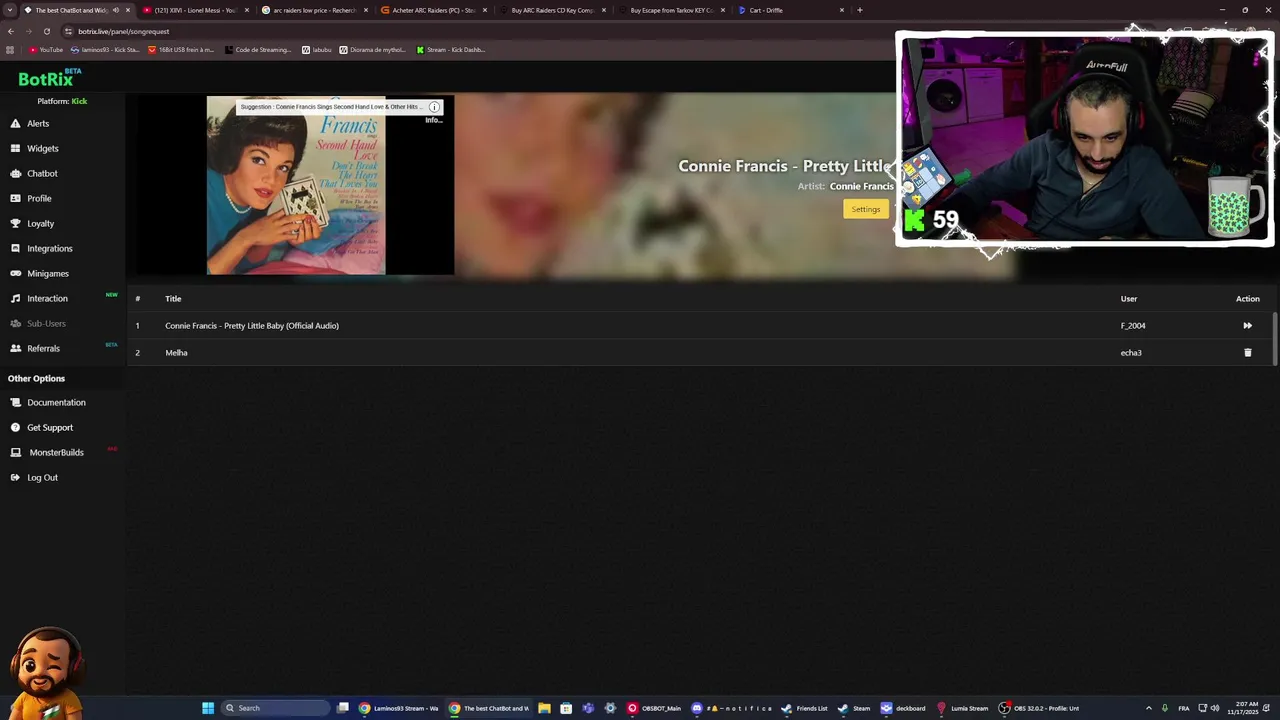Select the 'Melha' song title
This screenshot has height=720, width=1280.
pyautogui.click(x=176, y=352)
